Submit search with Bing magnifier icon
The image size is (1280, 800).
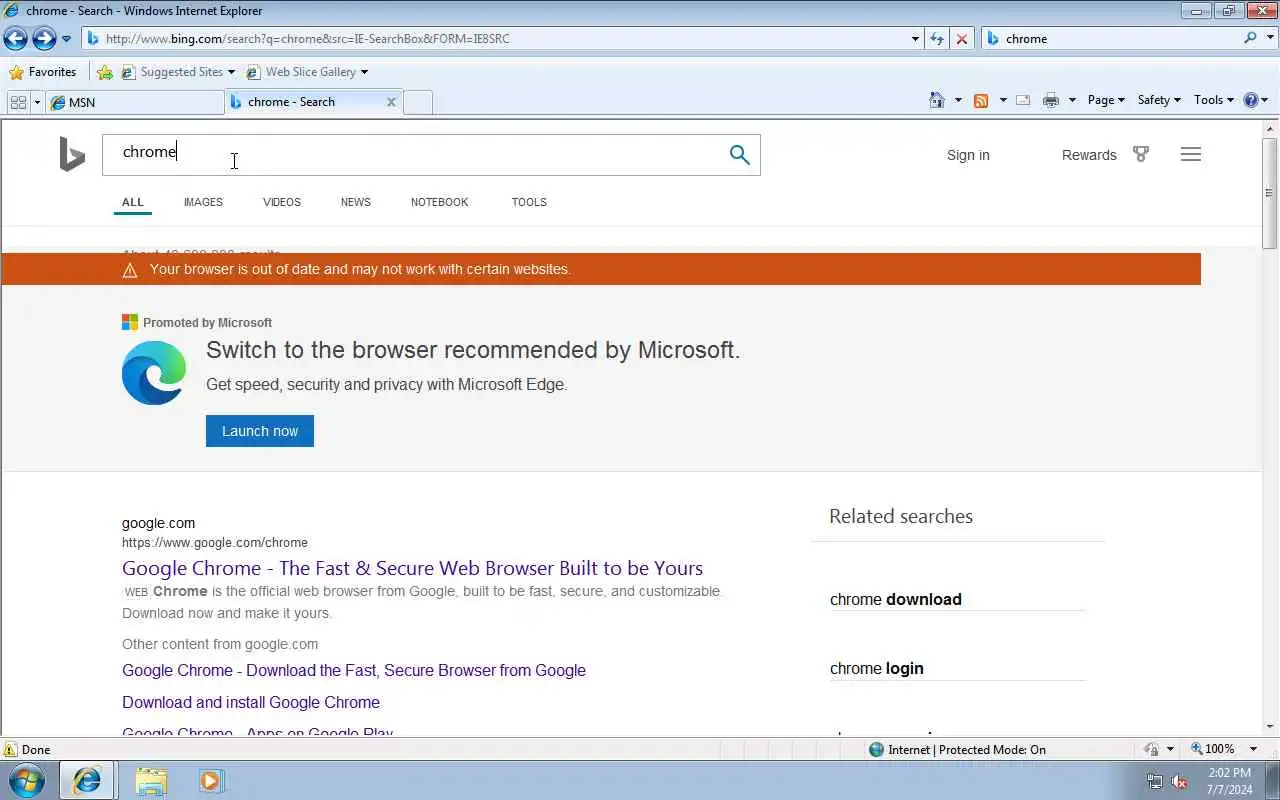point(739,155)
